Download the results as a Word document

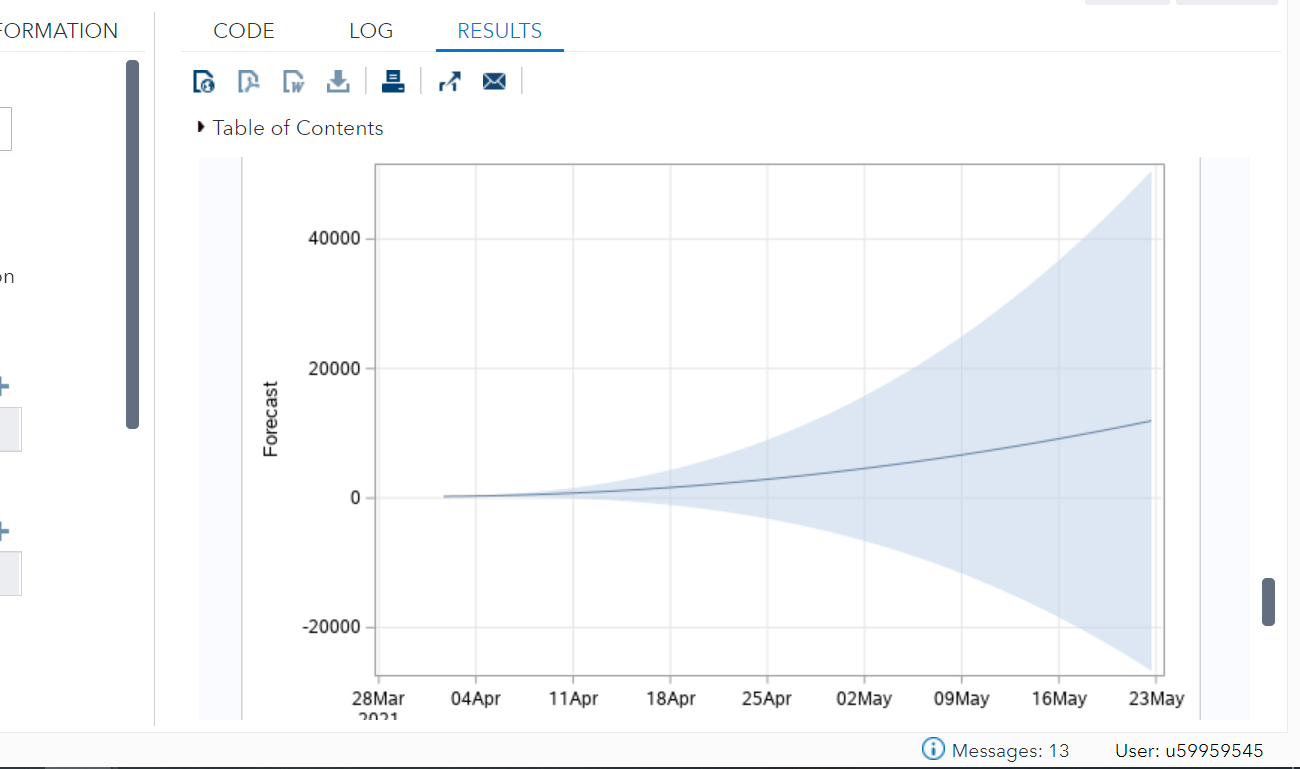pyautogui.click(x=293, y=81)
